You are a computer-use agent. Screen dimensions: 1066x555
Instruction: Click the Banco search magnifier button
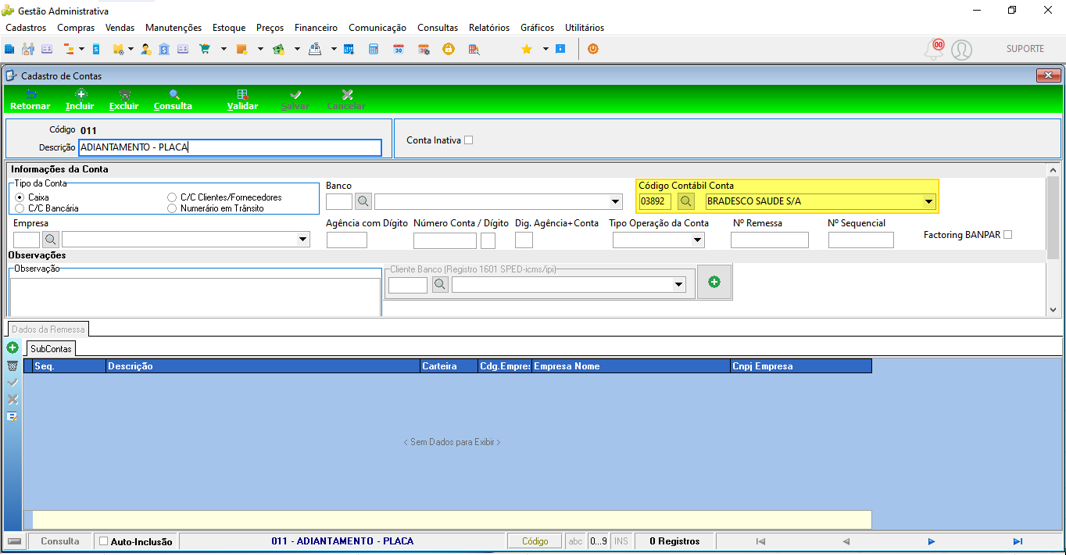pos(364,201)
